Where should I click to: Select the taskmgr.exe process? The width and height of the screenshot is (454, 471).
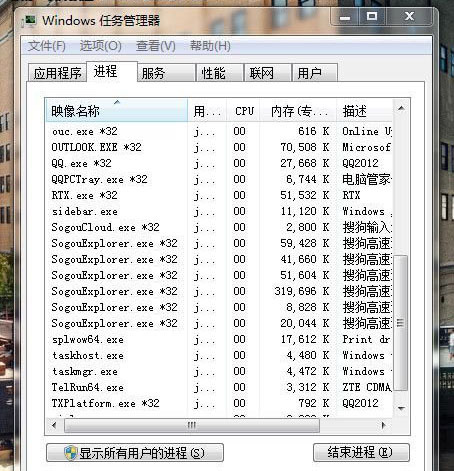[219, 371]
